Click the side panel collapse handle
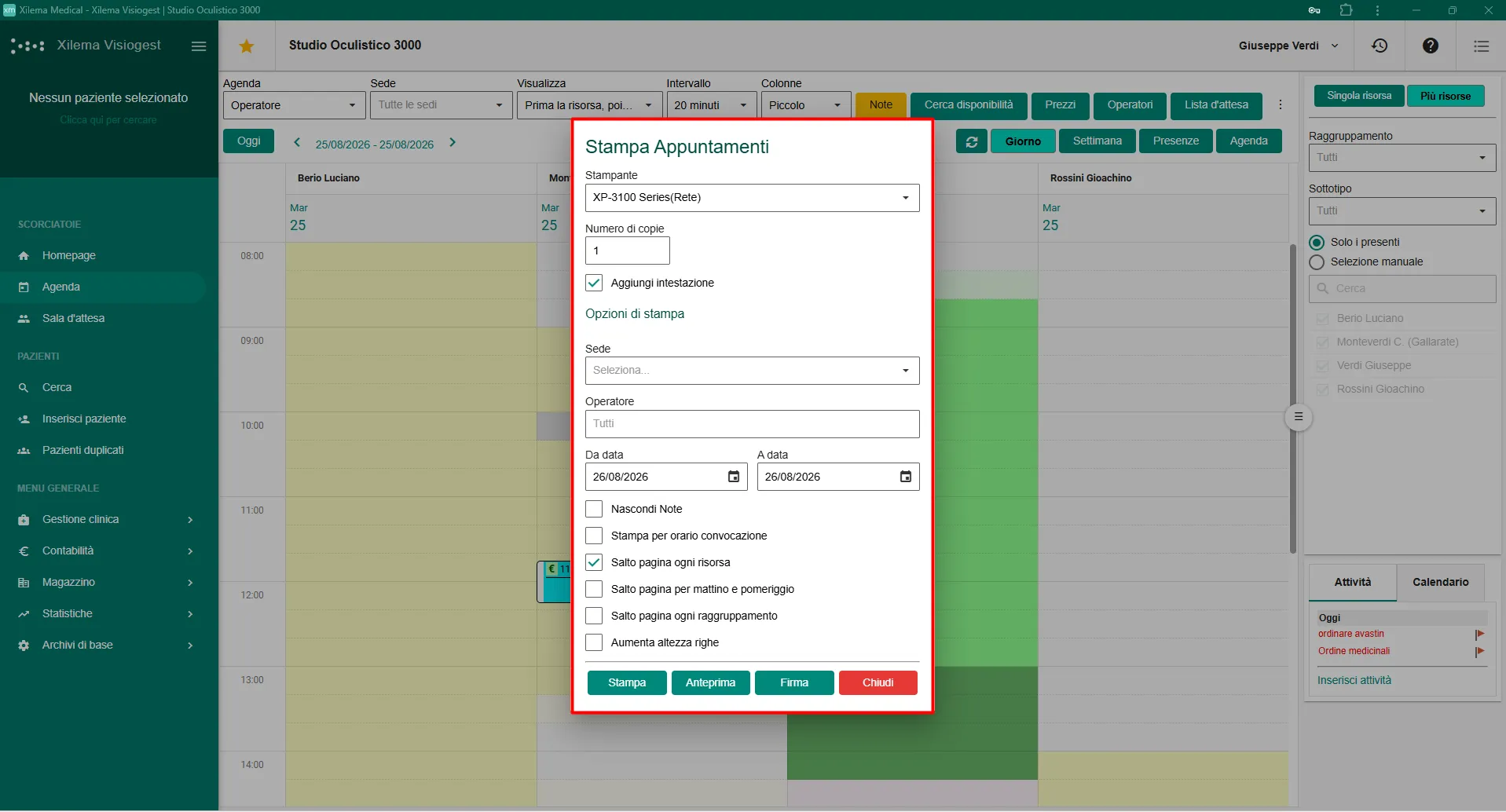This screenshot has width=1506, height=812. point(1299,417)
